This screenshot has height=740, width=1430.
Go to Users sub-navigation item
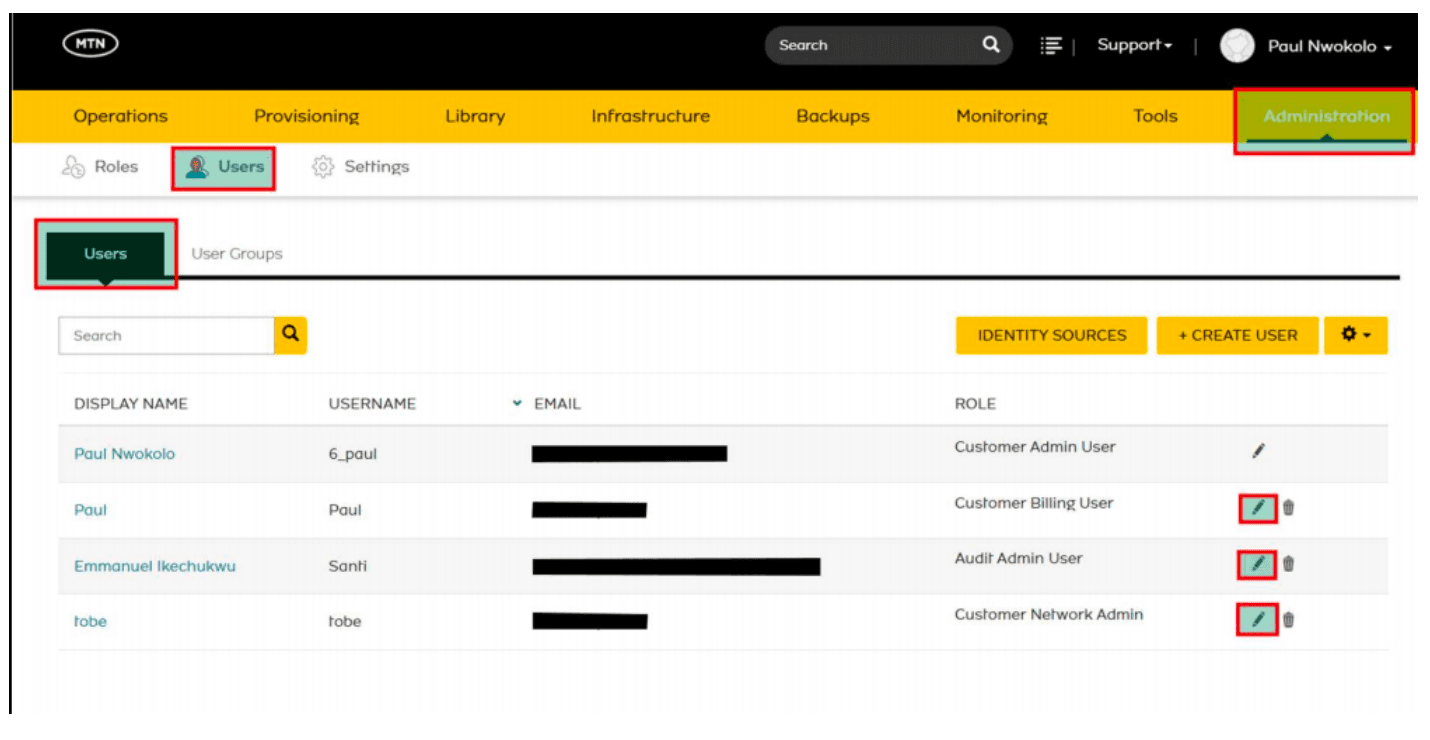pos(224,167)
